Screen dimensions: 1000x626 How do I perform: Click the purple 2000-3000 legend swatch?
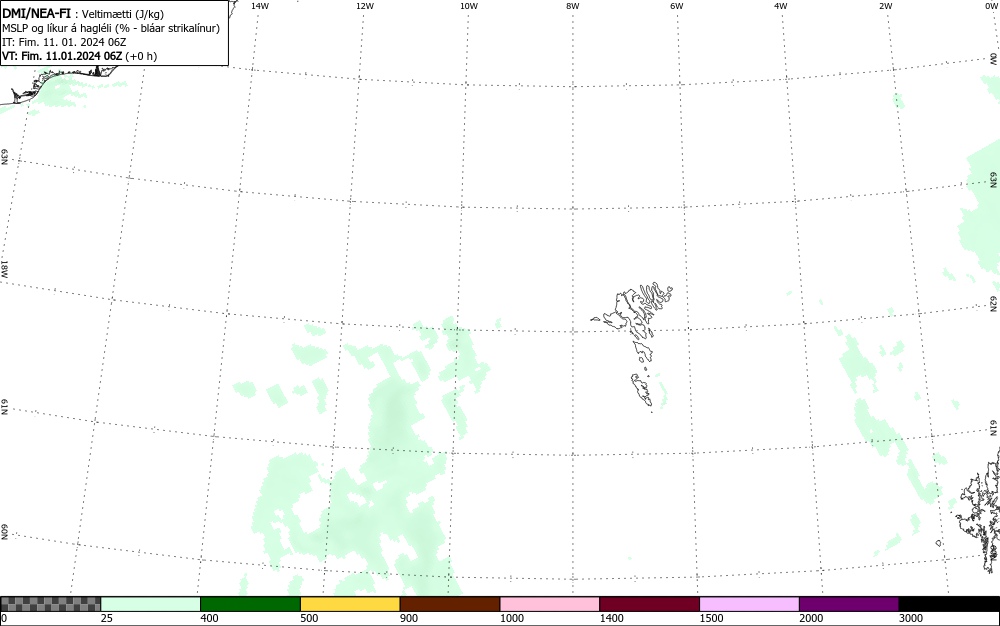click(849, 604)
